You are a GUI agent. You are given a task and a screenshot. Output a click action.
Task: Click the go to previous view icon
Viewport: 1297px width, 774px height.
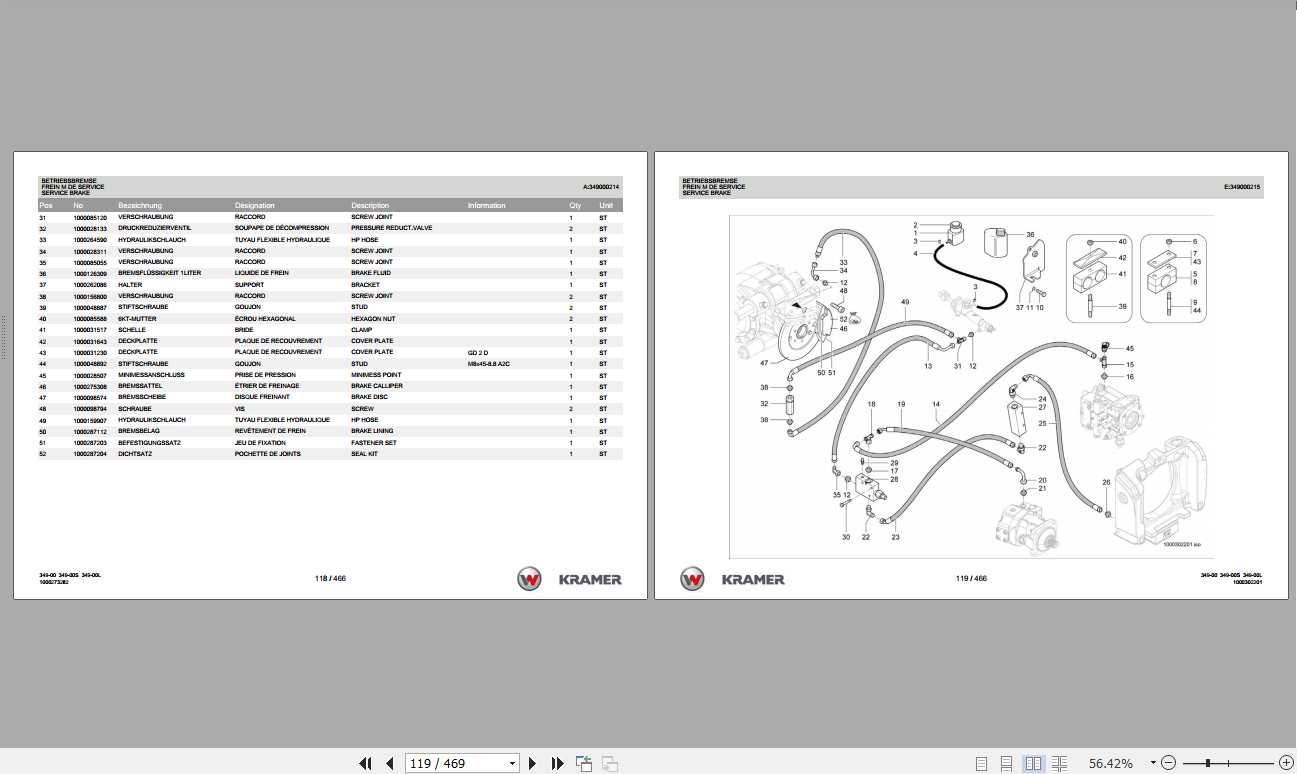584,763
